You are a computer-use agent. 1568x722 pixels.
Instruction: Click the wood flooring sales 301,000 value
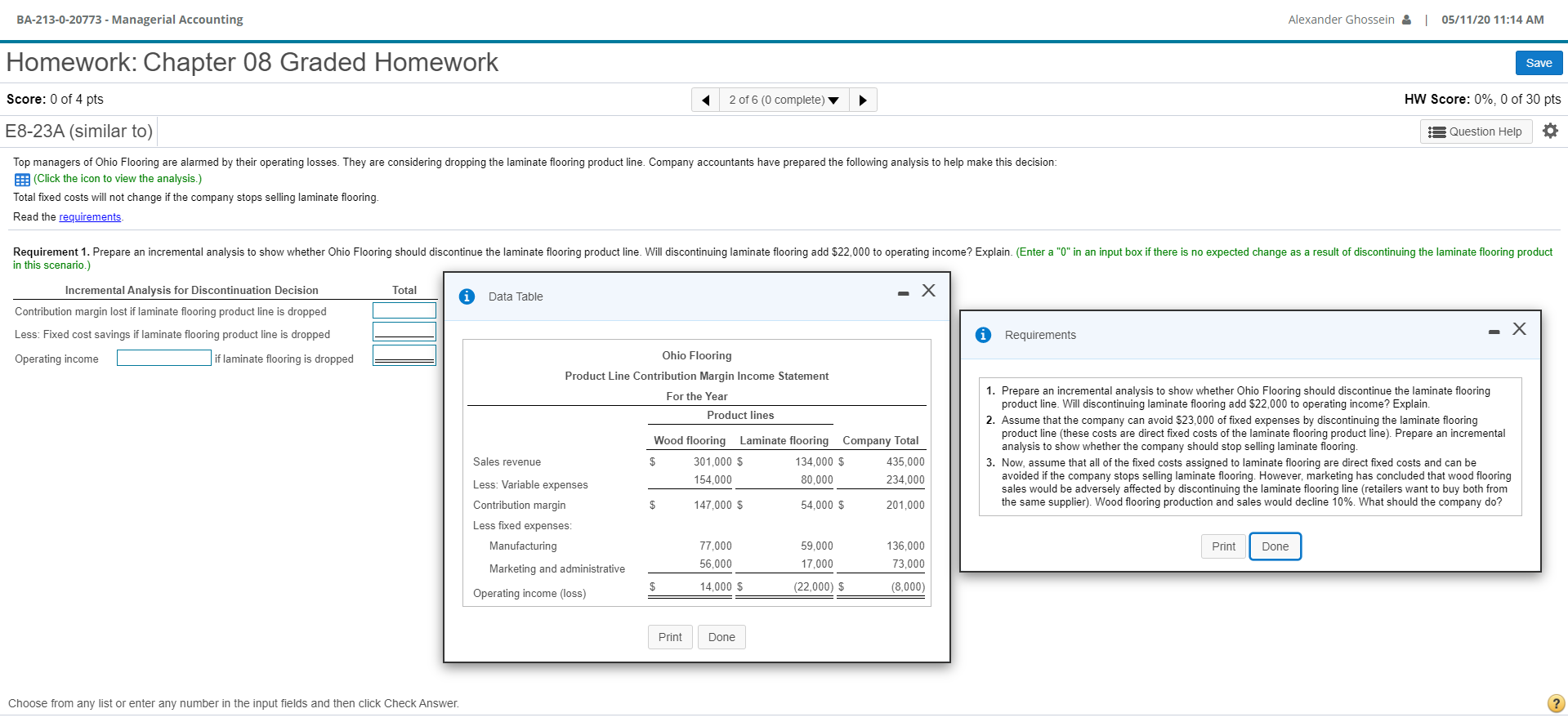713,462
